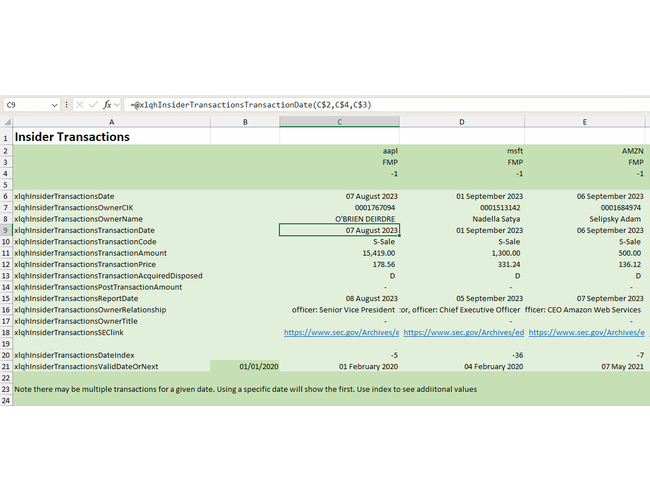Expand the formula bar chevron
This screenshot has height=500, width=650.
117,105
